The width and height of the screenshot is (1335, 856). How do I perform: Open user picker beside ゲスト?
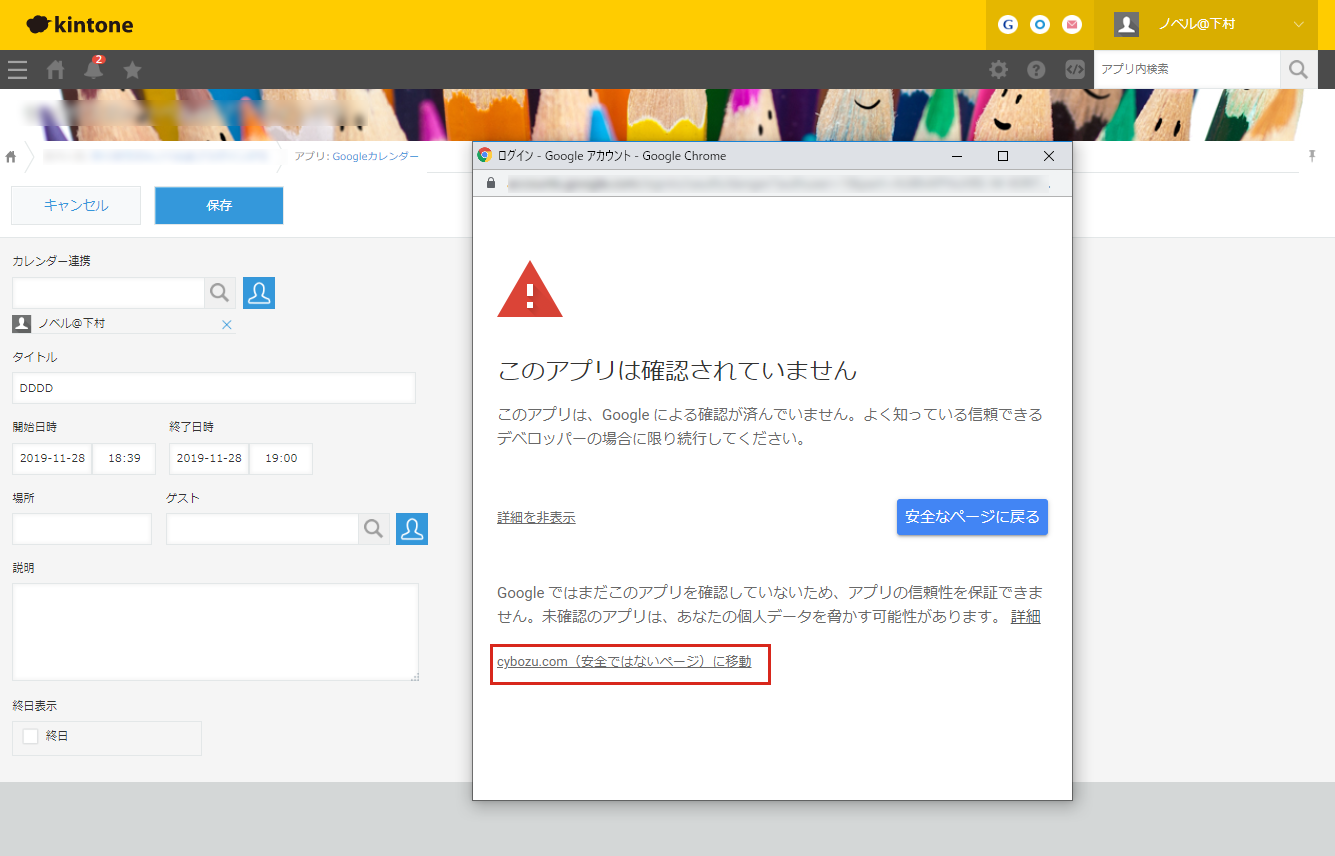point(412,529)
